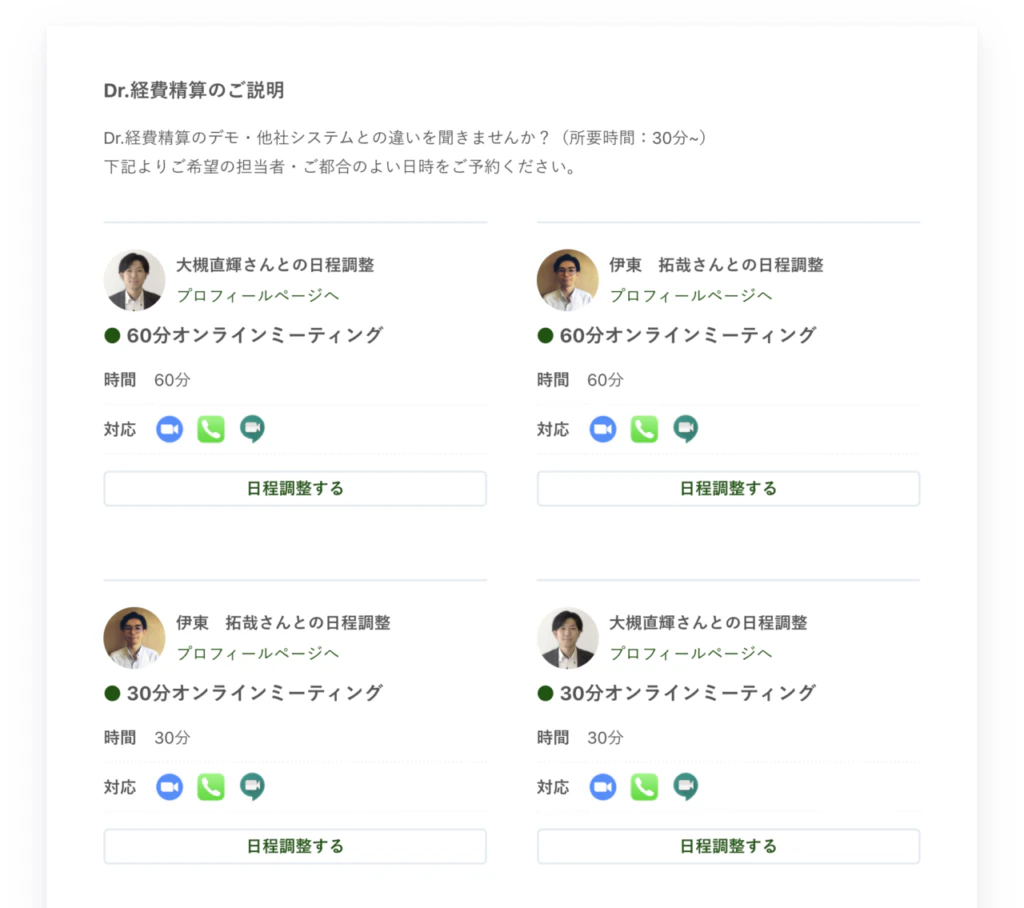Open プロフィールページへ link for 伊東拓哉 30分 meeting
Viewport: 1024px width, 908px height.
point(257,654)
